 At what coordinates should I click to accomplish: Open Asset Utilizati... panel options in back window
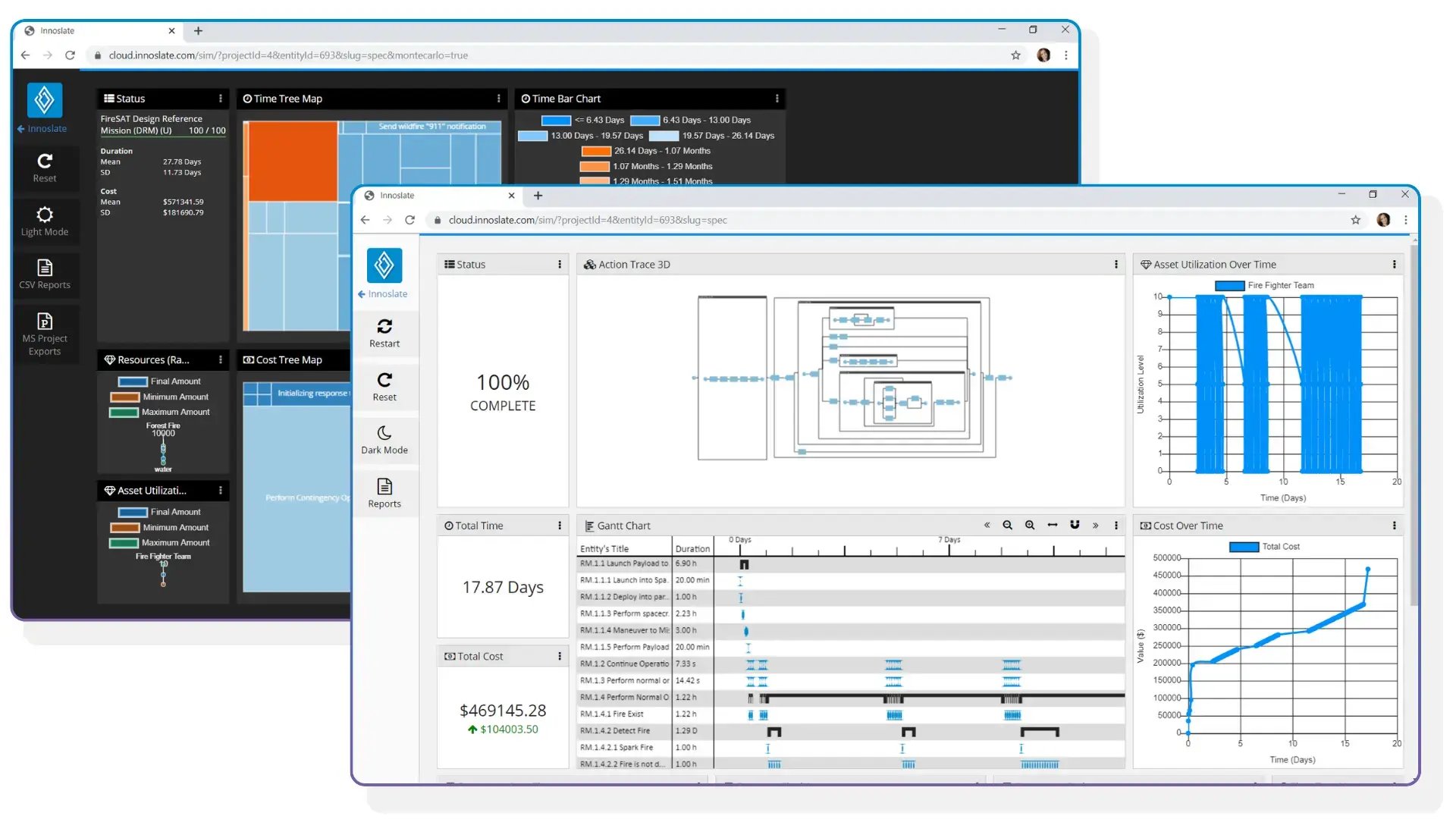221,491
